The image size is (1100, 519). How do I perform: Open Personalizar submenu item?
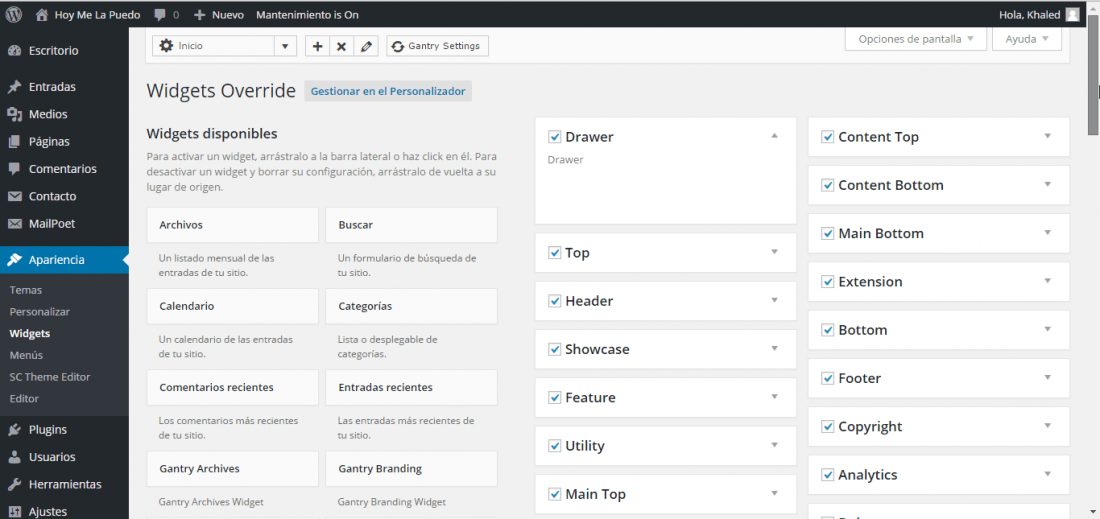[x=39, y=311]
